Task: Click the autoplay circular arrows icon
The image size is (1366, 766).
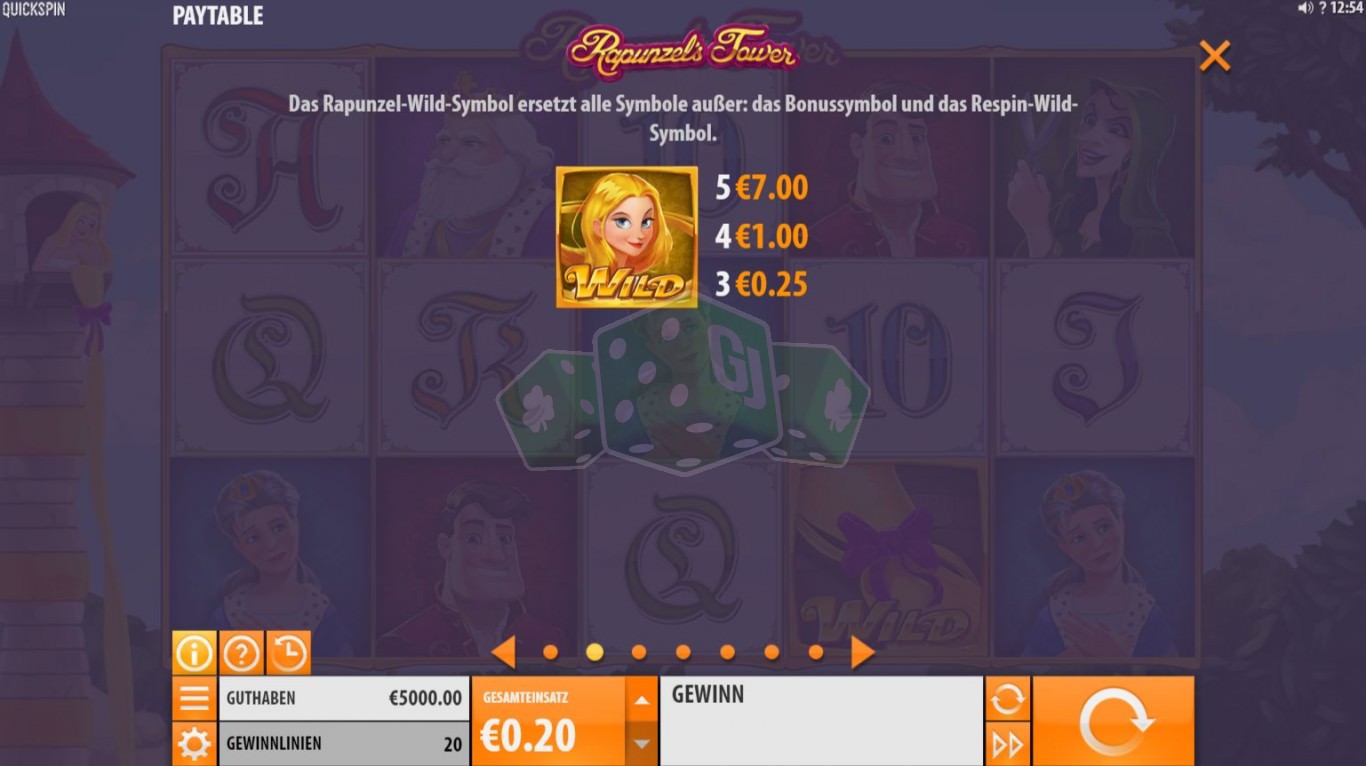Action: tap(1007, 699)
